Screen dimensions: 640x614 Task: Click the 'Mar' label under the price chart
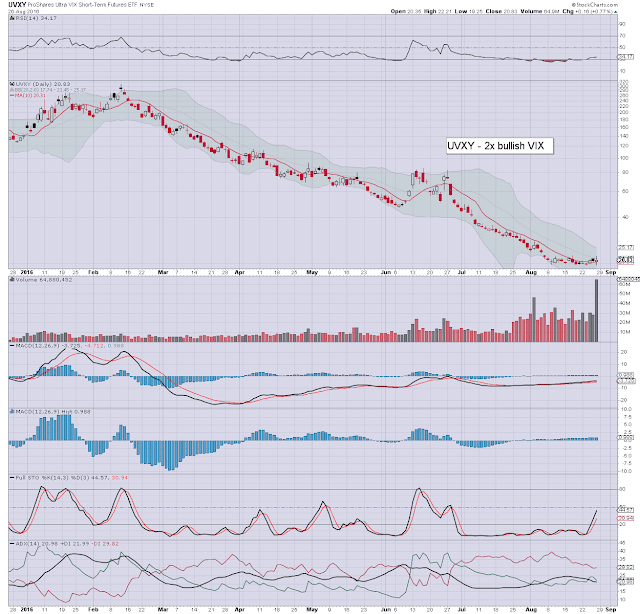click(x=163, y=272)
